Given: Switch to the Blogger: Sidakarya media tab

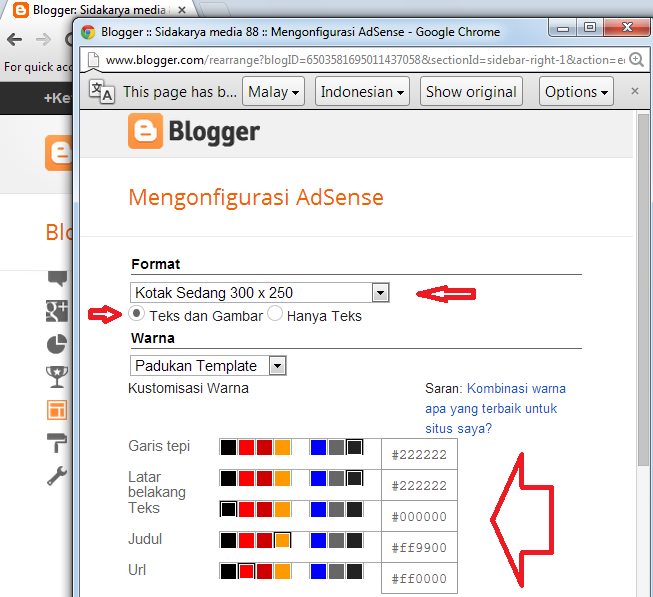Looking at the screenshot, I should (99, 10).
